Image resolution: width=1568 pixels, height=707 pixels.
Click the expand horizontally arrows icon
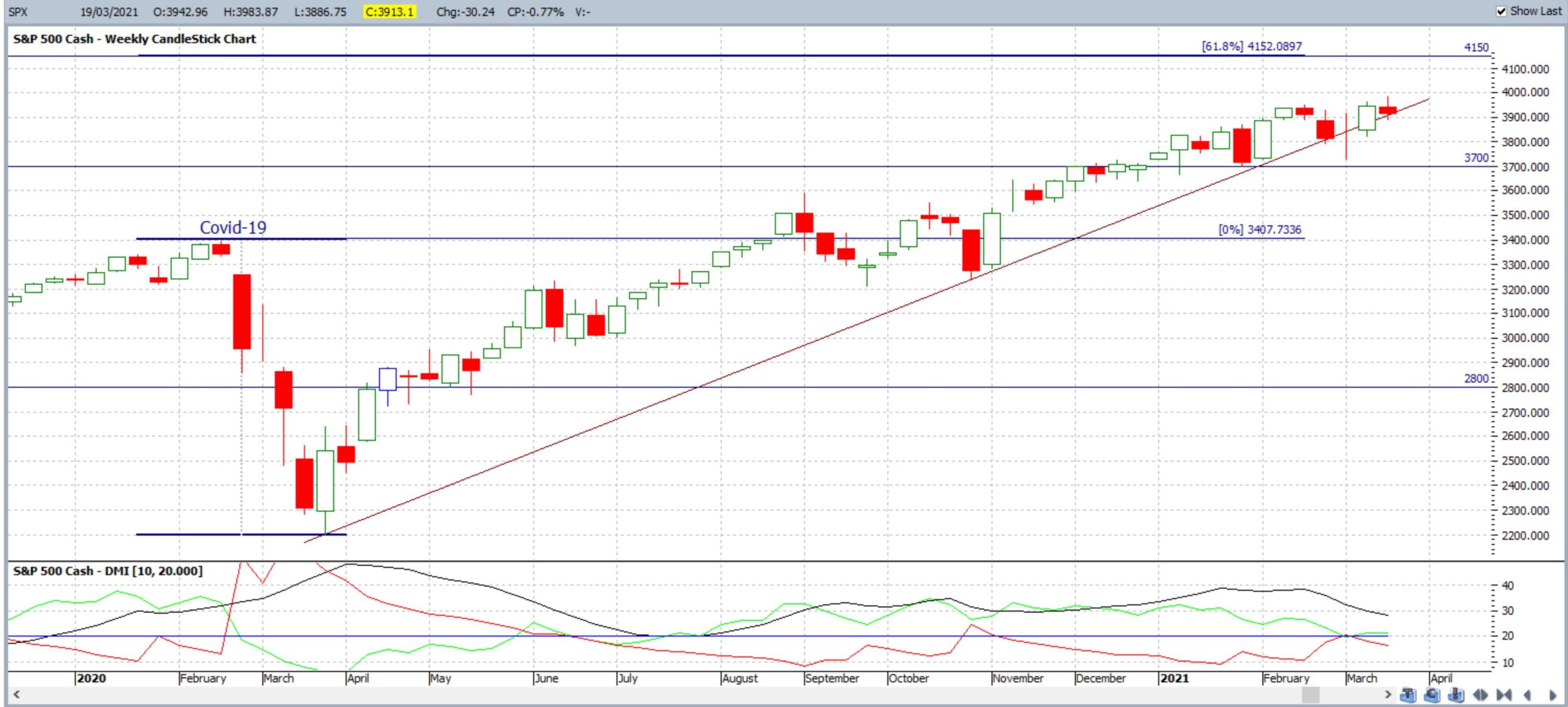1480,695
